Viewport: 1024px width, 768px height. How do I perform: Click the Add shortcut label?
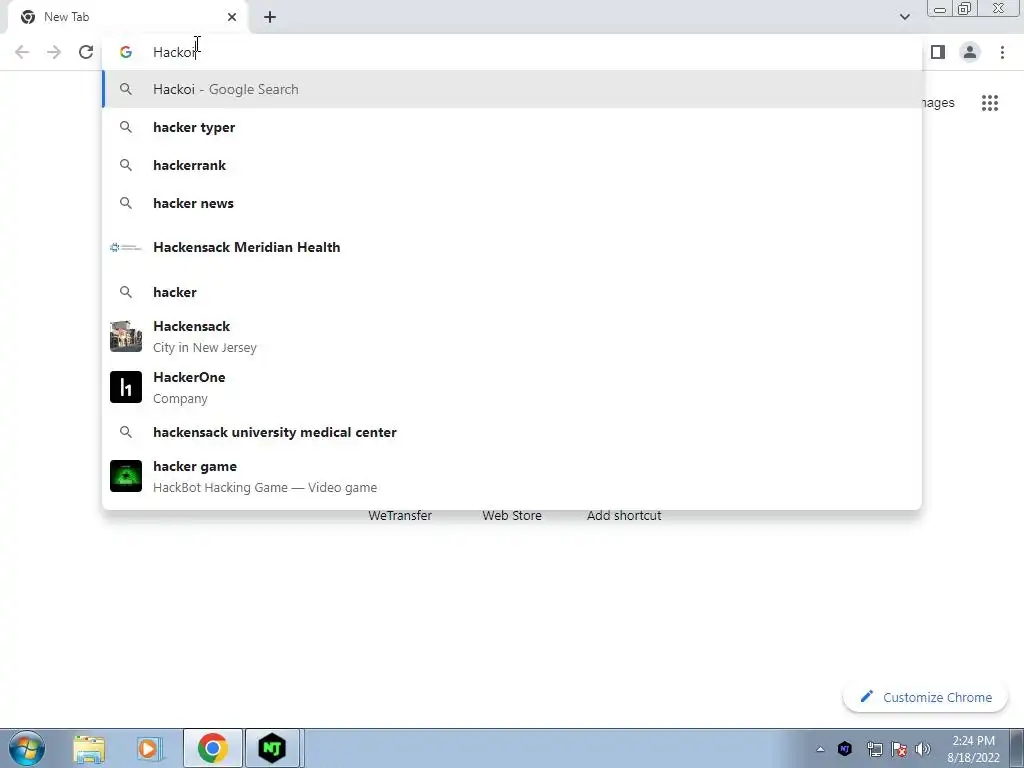click(624, 515)
